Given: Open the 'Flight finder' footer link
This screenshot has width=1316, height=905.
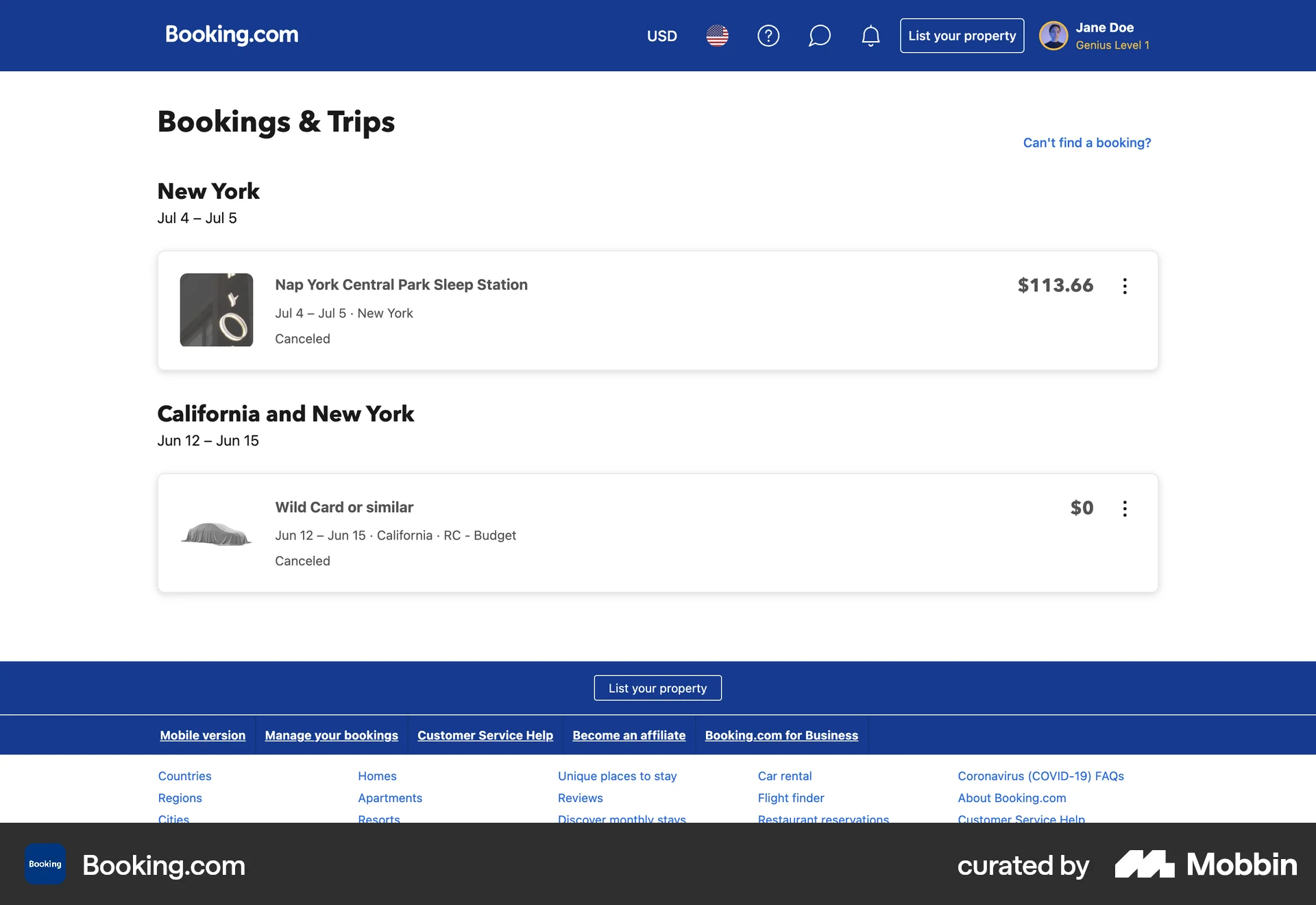Looking at the screenshot, I should coord(791,797).
